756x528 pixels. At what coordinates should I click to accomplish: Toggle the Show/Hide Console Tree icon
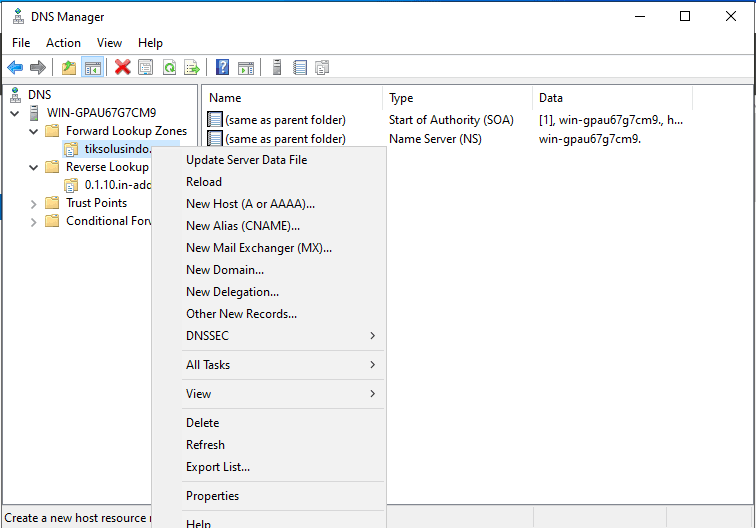click(92, 67)
